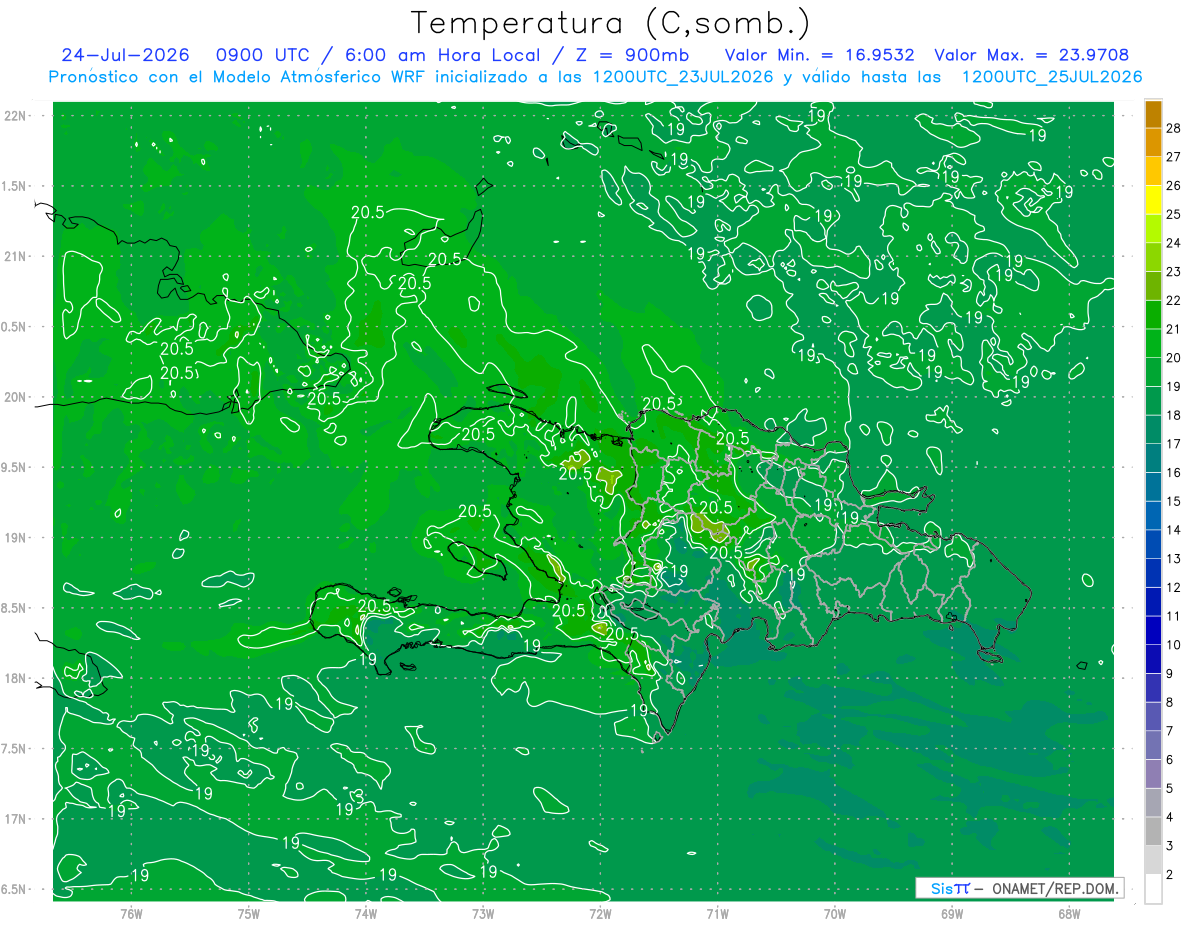Click the '71W' longitude axis label

(717, 914)
